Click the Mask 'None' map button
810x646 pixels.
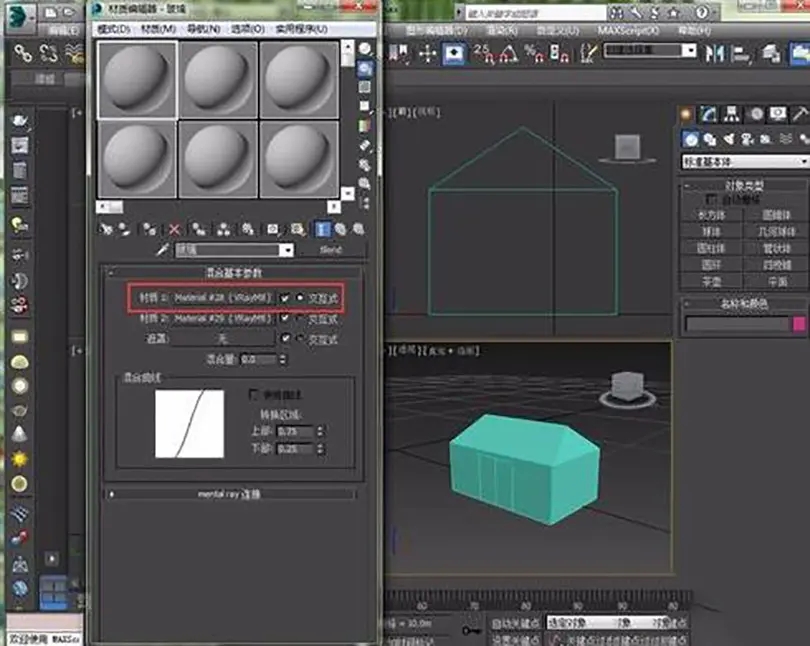click(223, 339)
